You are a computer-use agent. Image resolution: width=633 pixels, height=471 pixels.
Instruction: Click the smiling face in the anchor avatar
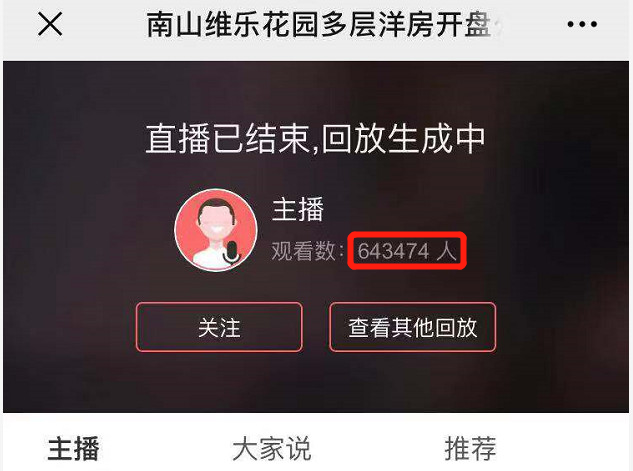tap(216, 222)
